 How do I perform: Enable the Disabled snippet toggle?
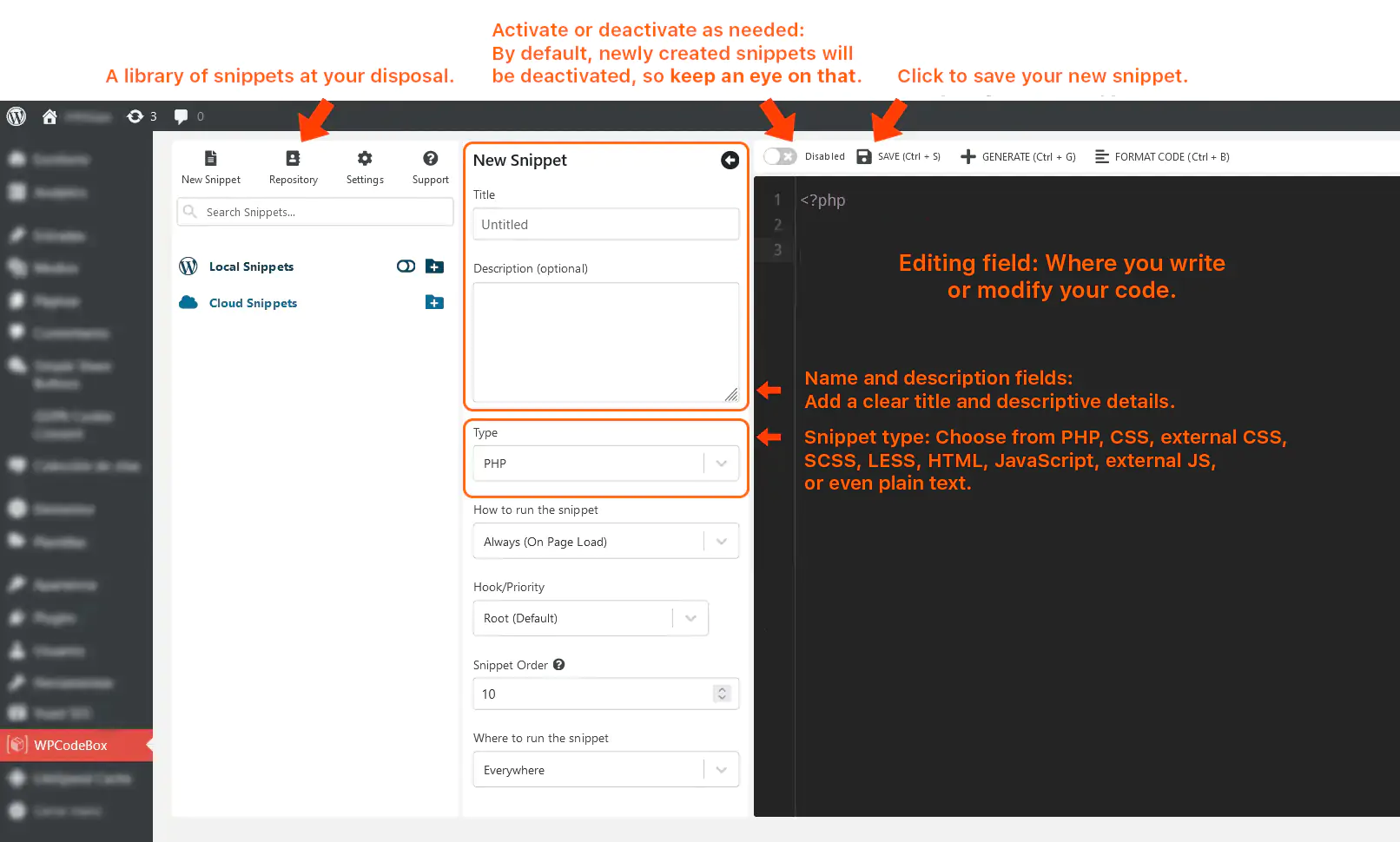(780, 157)
